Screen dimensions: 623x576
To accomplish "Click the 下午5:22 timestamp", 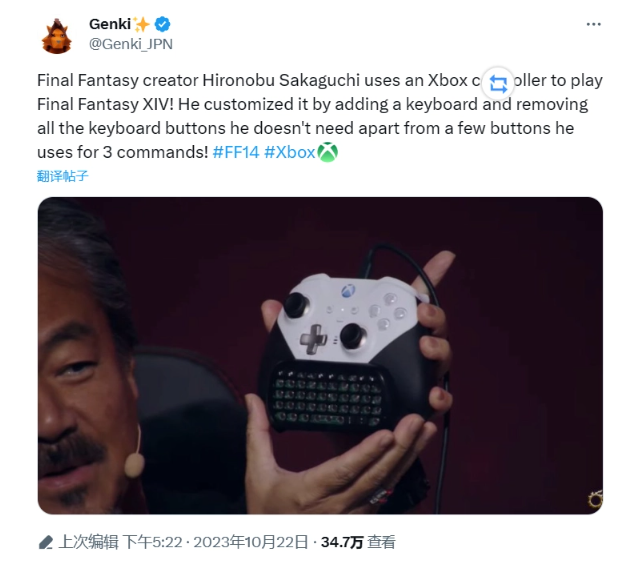I will coord(152,542).
